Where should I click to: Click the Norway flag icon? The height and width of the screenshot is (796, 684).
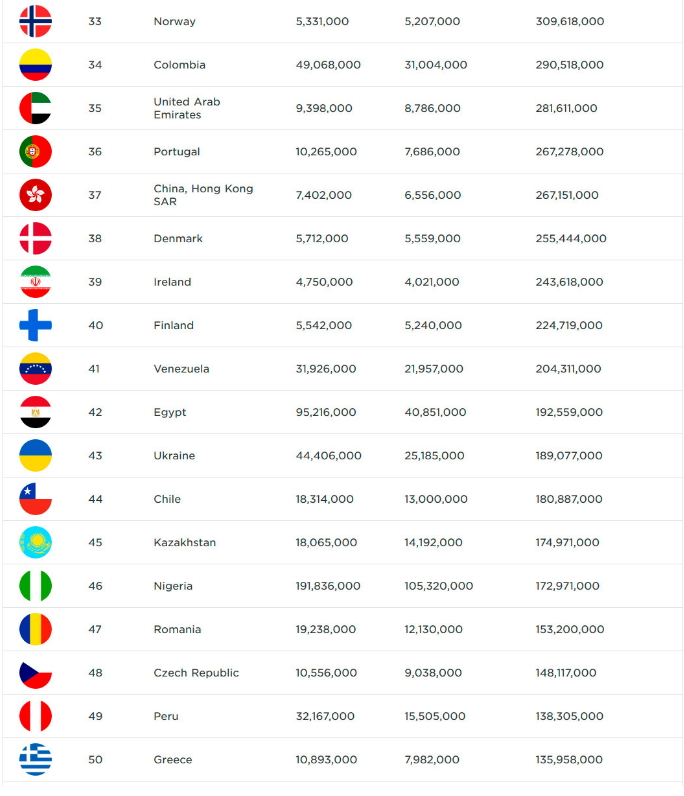(36, 21)
